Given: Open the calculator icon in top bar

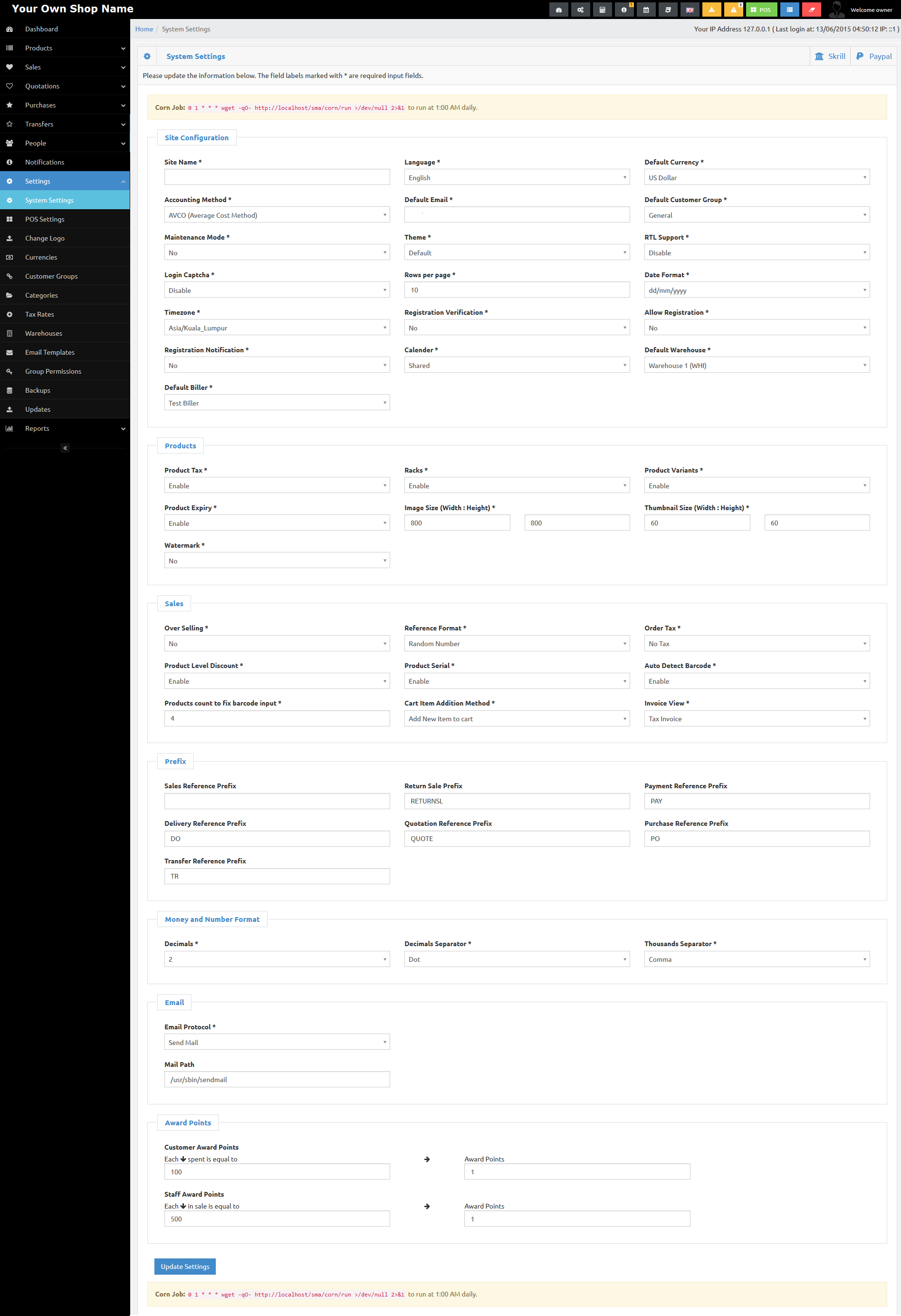Looking at the screenshot, I should (x=602, y=10).
